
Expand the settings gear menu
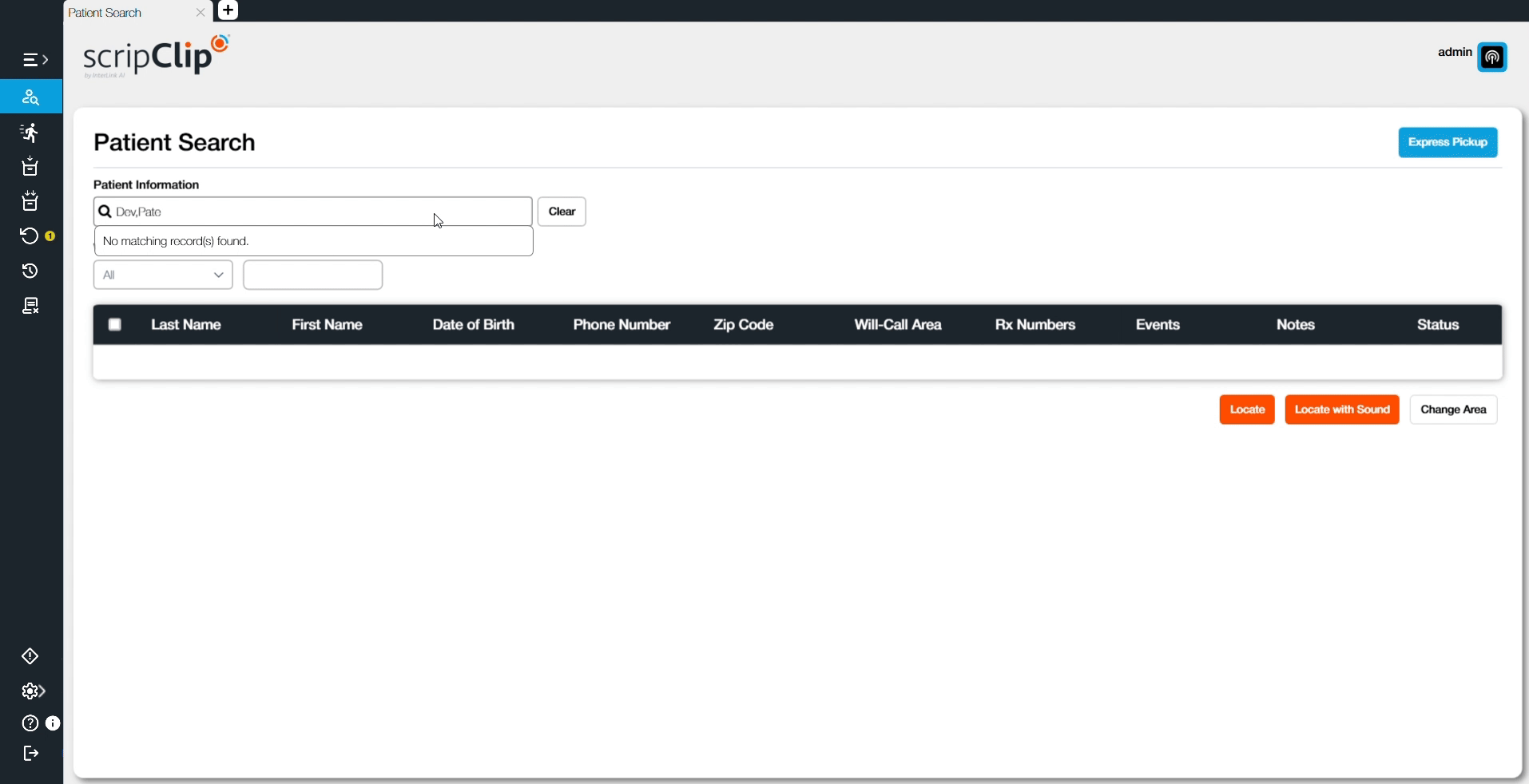pyautogui.click(x=32, y=691)
